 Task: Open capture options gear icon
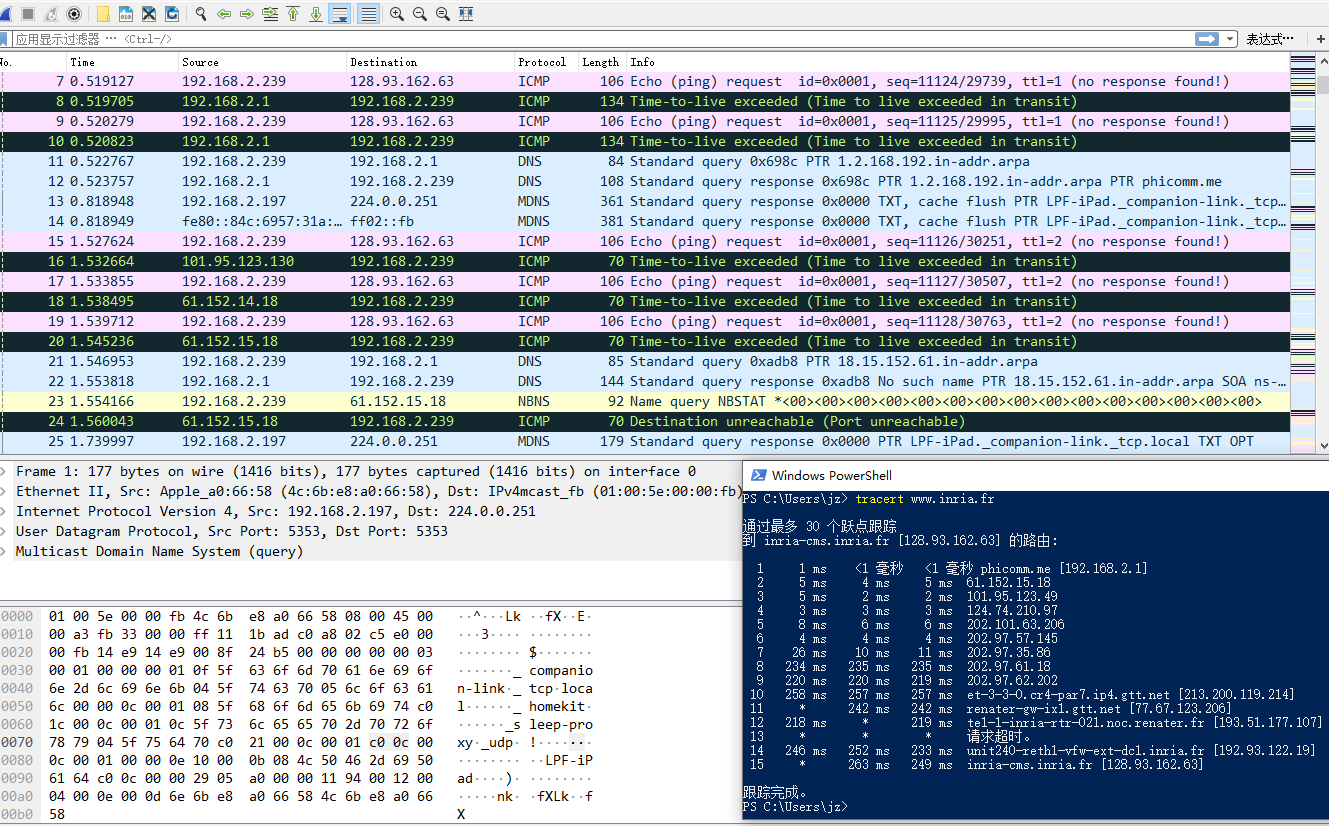[74, 14]
